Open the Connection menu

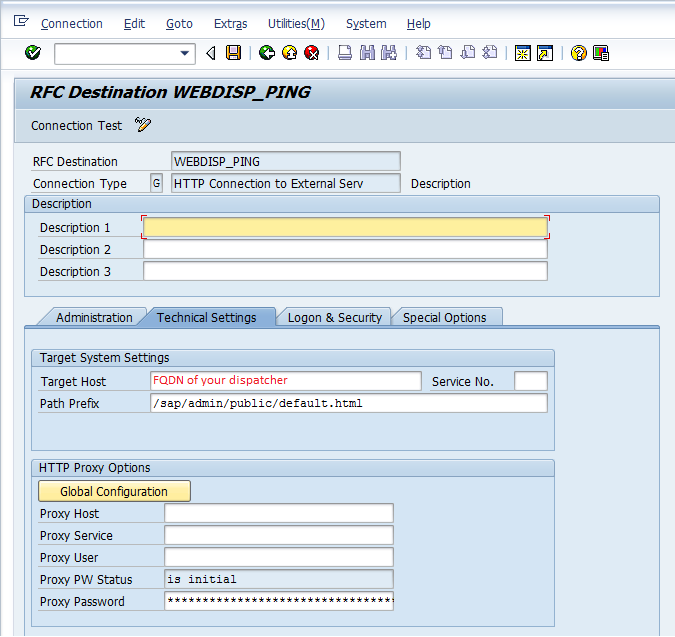click(x=72, y=24)
